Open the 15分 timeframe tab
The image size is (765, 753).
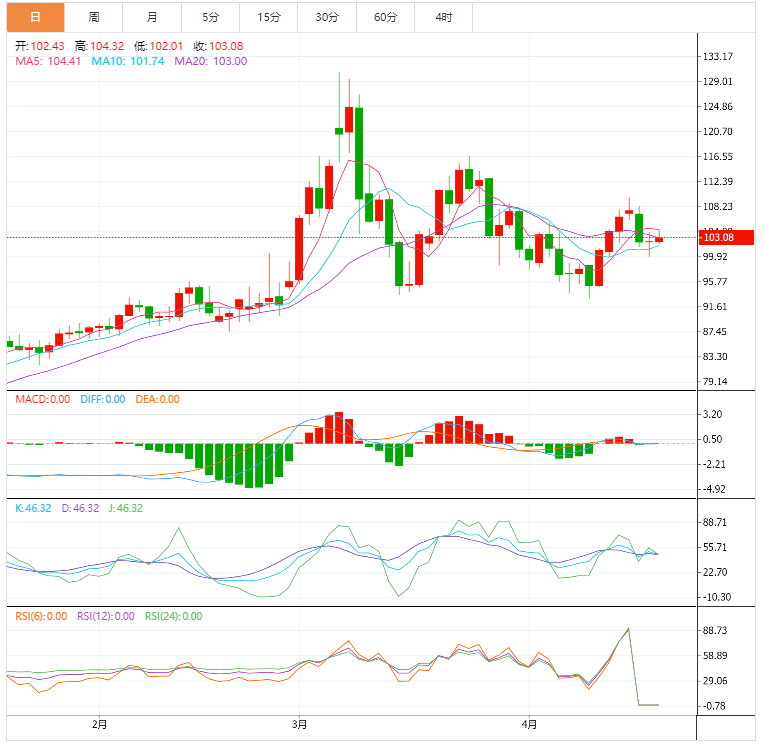pyautogui.click(x=269, y=17)
